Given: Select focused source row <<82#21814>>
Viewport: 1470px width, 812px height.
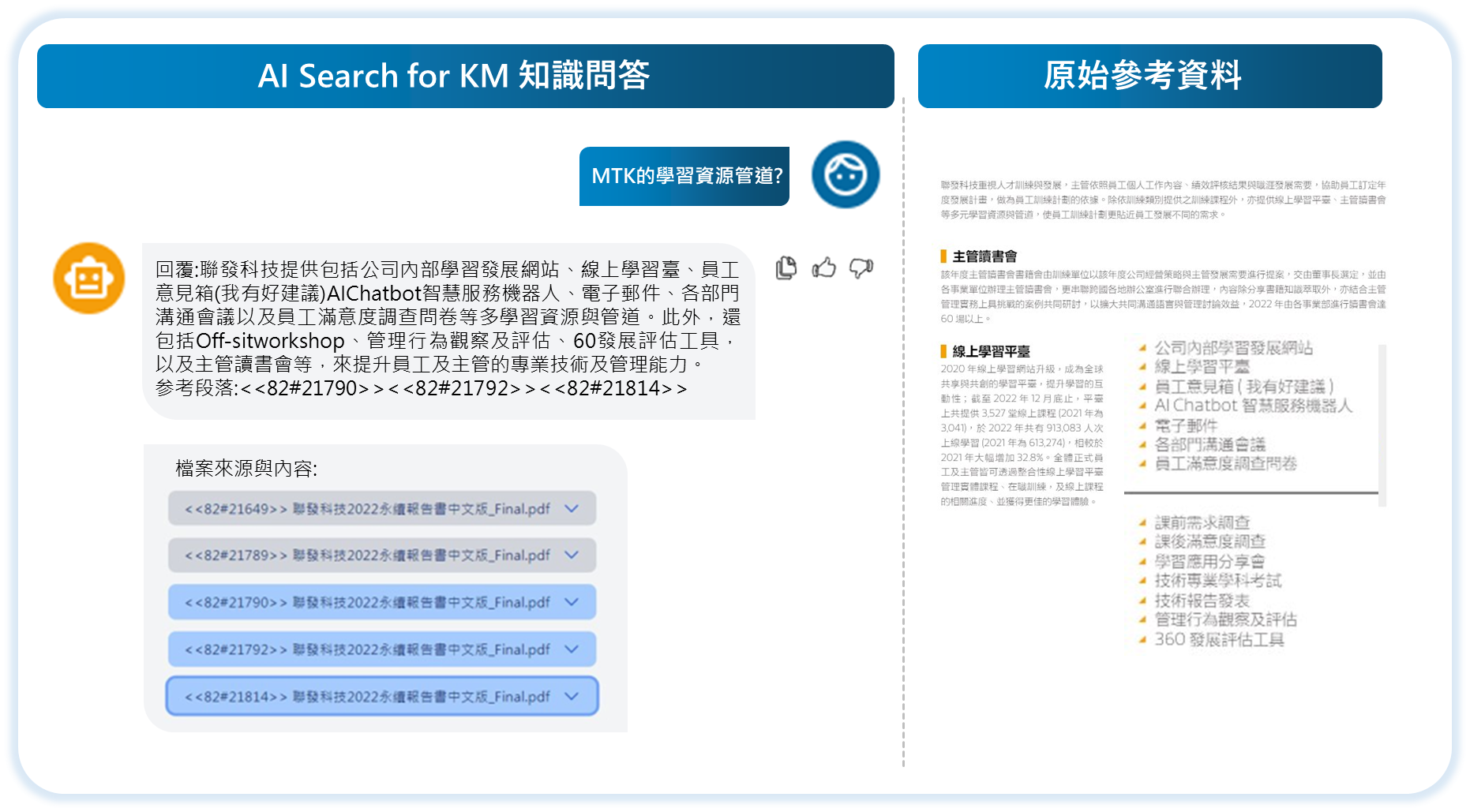Looking at the screenshot, I should (x=382, y=697).
